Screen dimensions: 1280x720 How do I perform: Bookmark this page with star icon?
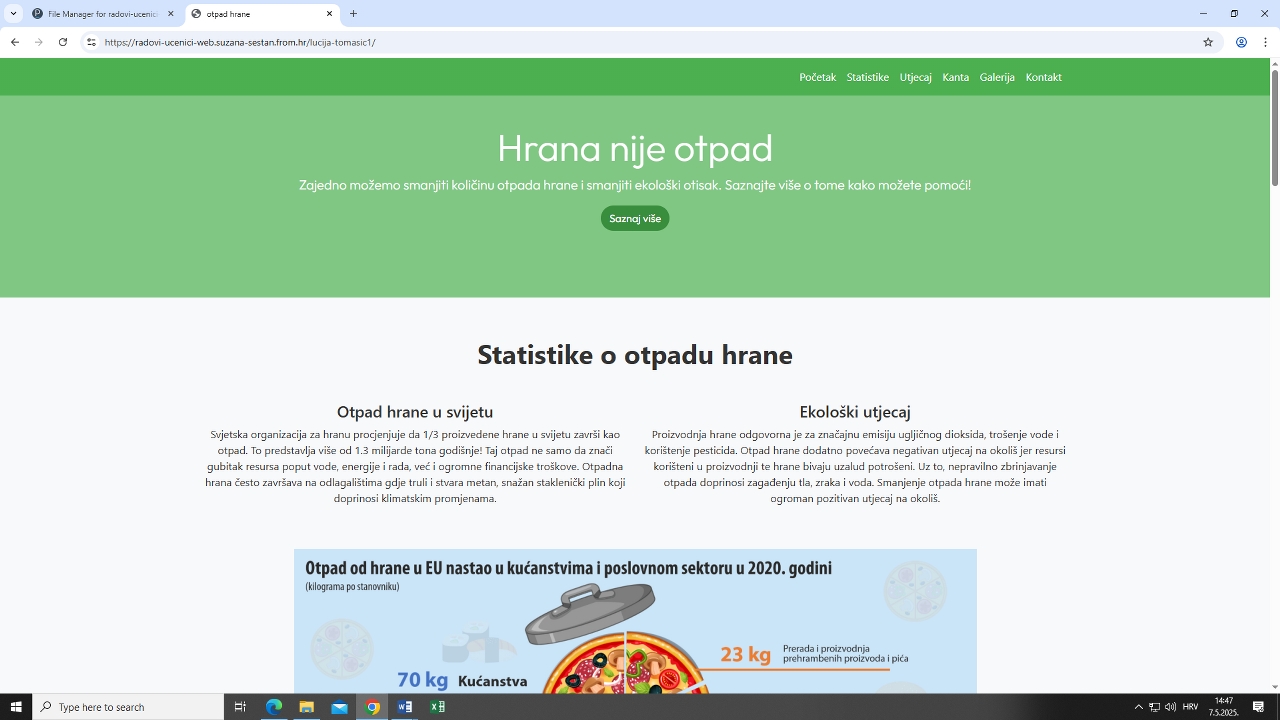[x=1208, y=42]
